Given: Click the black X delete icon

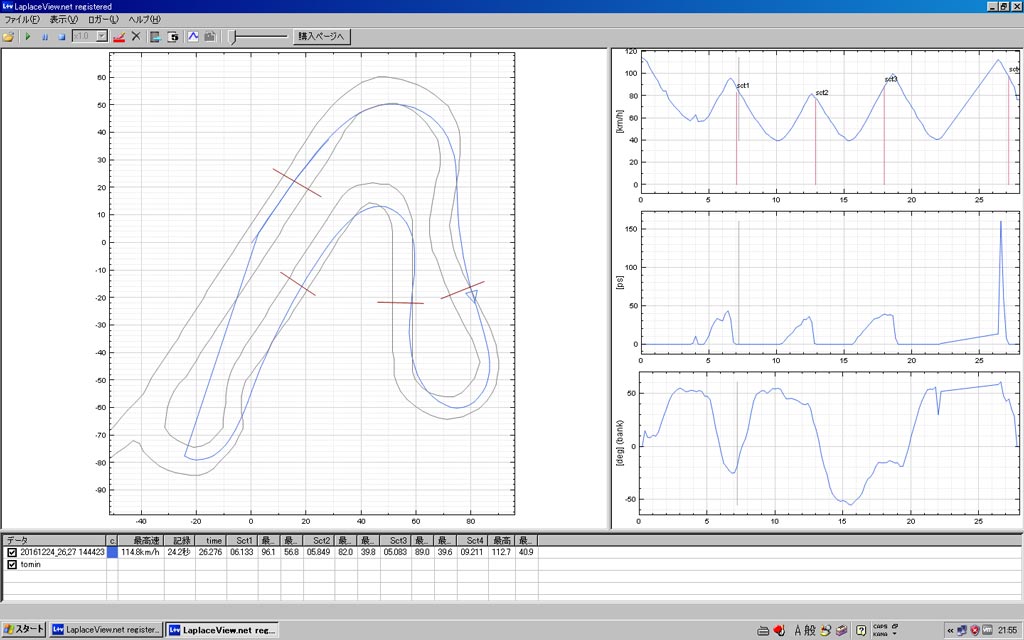Looking at the screenshot, I should click(x=136, y=37).
